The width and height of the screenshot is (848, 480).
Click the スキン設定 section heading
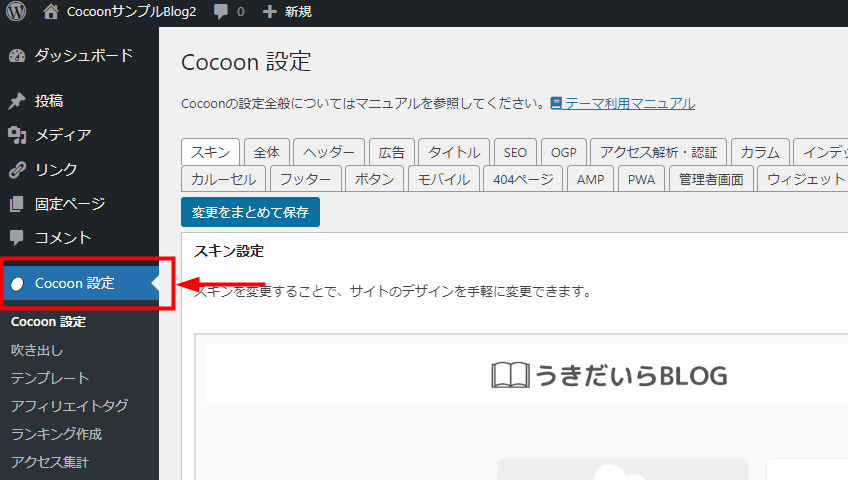pyautogui.click(x=229, y=251)
